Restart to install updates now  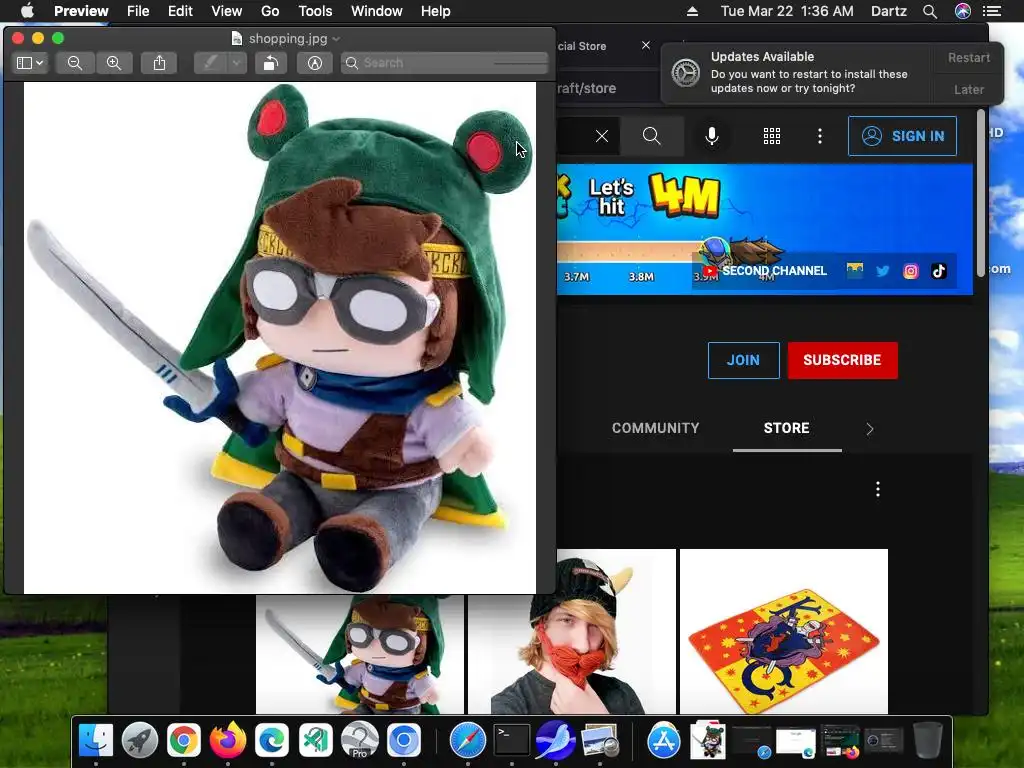[x=968, y=58]
